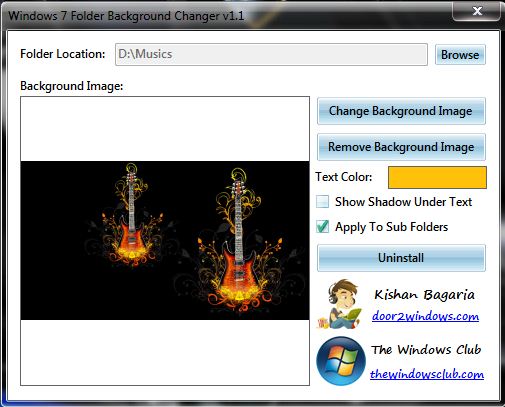This screenshot has width=505, height=407.
Task: Click the Background Image label
Action: pyautogui.click(x=72, y=86)
